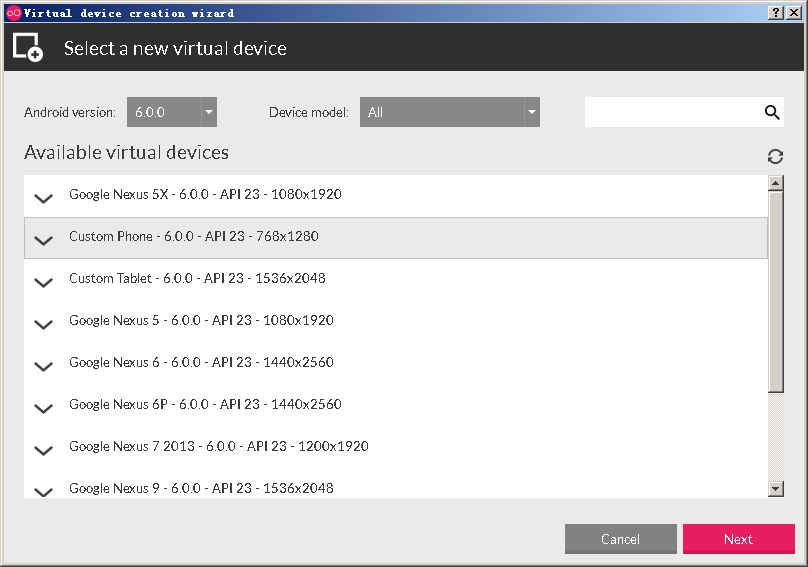Click the scrollbar down arrow
Screen dimensions: 808x567
[776, 489]
